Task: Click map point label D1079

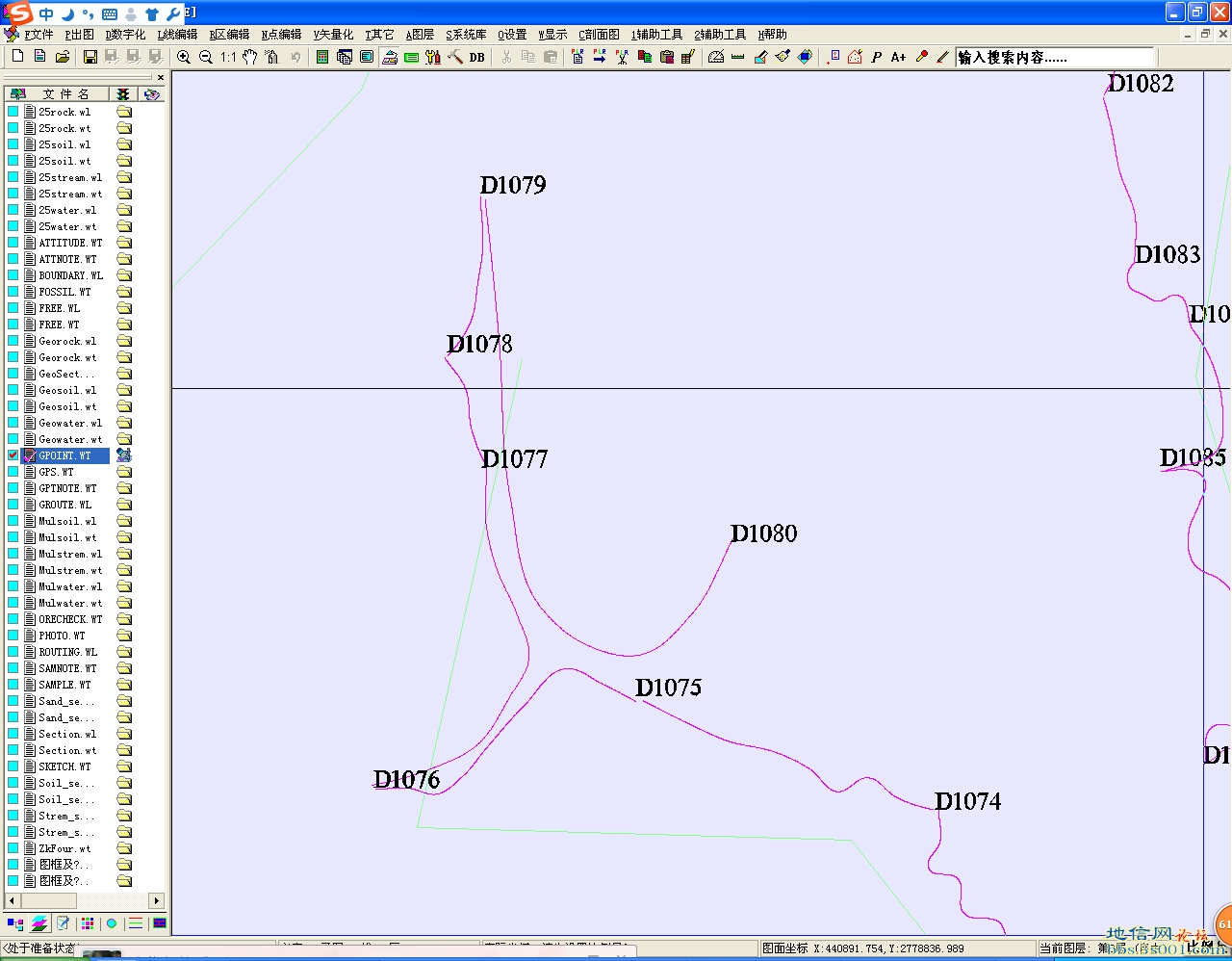Action: coord(513,185)
